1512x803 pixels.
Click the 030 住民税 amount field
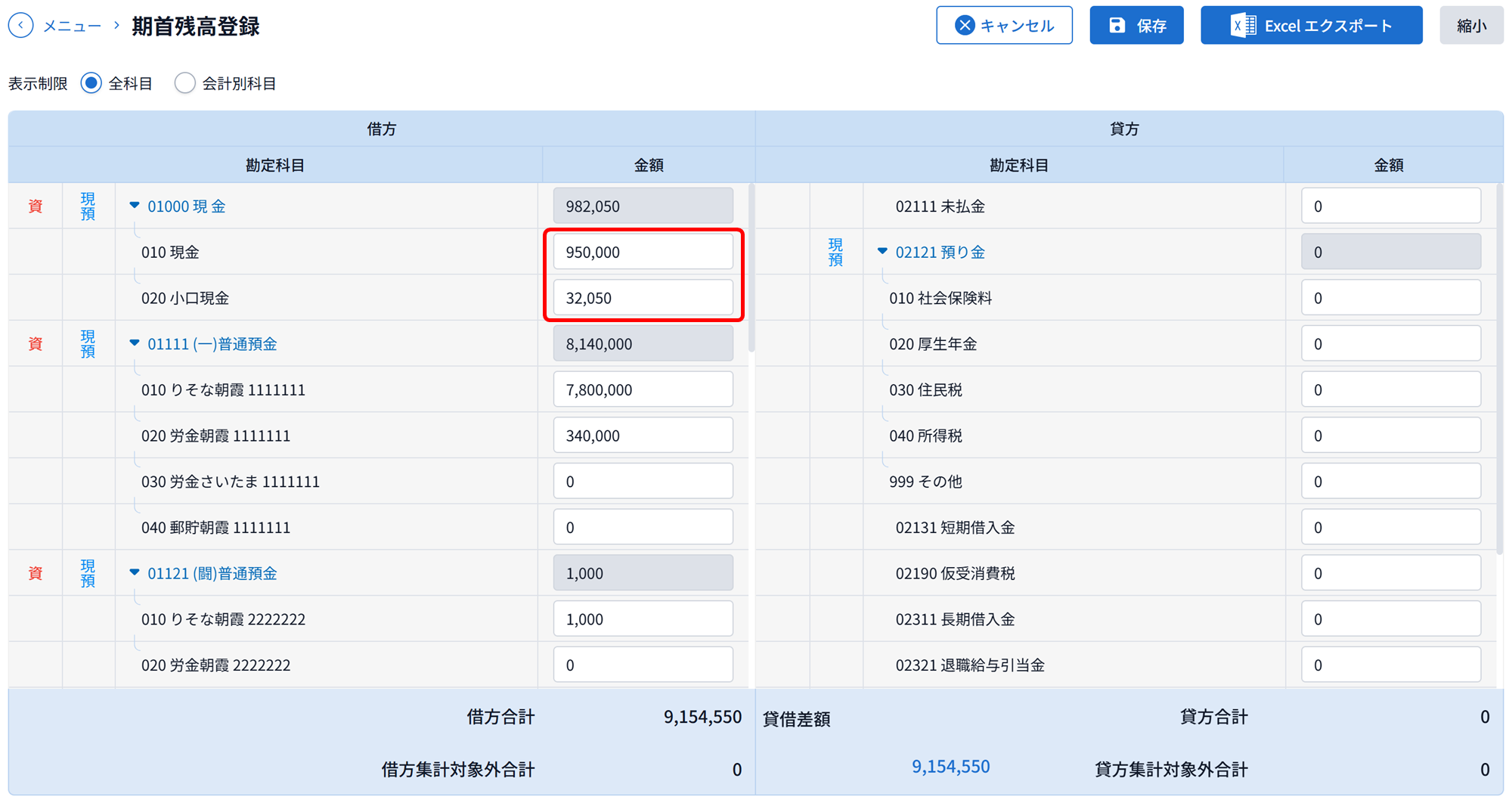[x=1390, y=389]
